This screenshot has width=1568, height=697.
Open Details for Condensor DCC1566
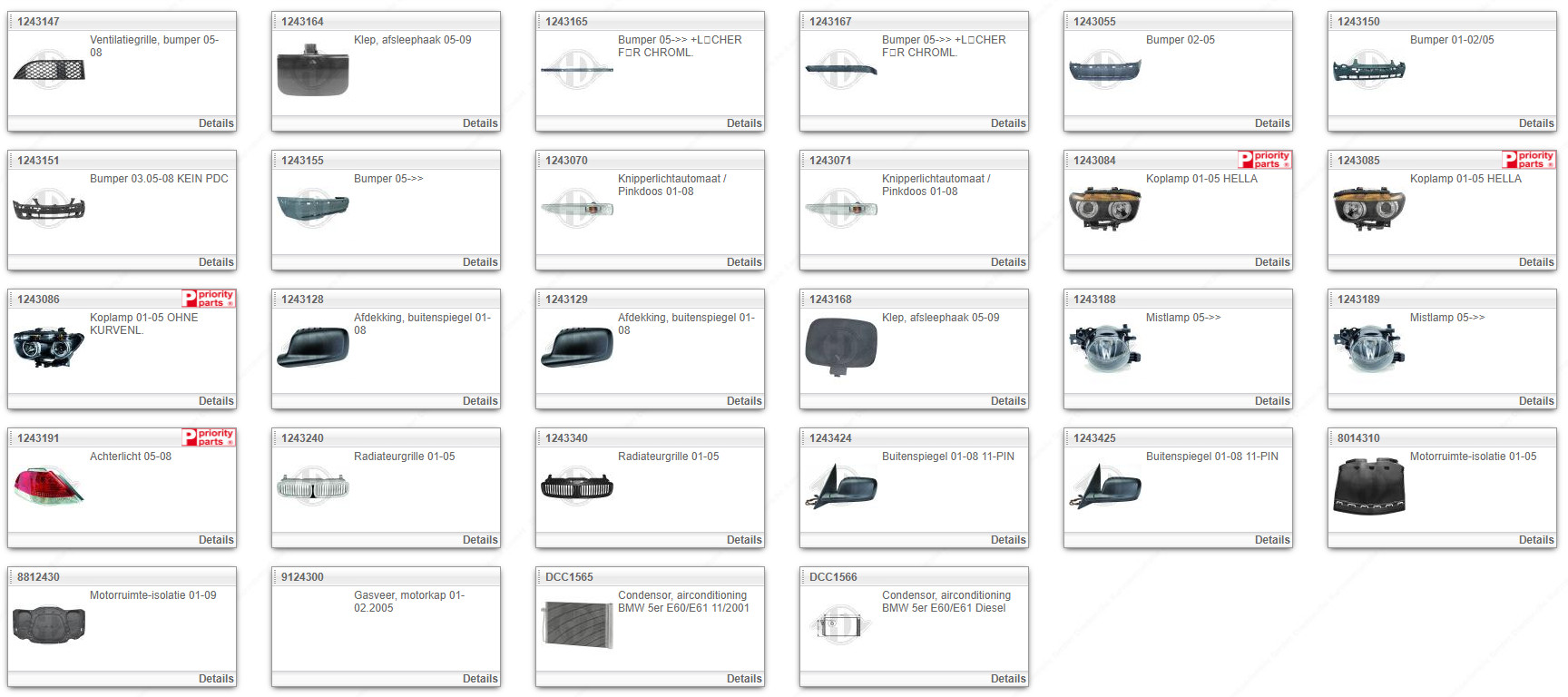tap(1008, 679)
